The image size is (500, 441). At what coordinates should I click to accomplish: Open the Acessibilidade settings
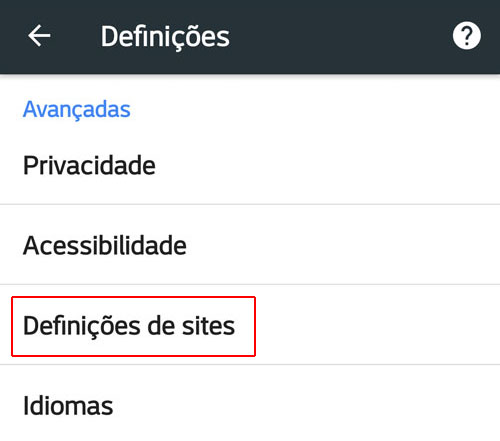click(x=250, y=245)
